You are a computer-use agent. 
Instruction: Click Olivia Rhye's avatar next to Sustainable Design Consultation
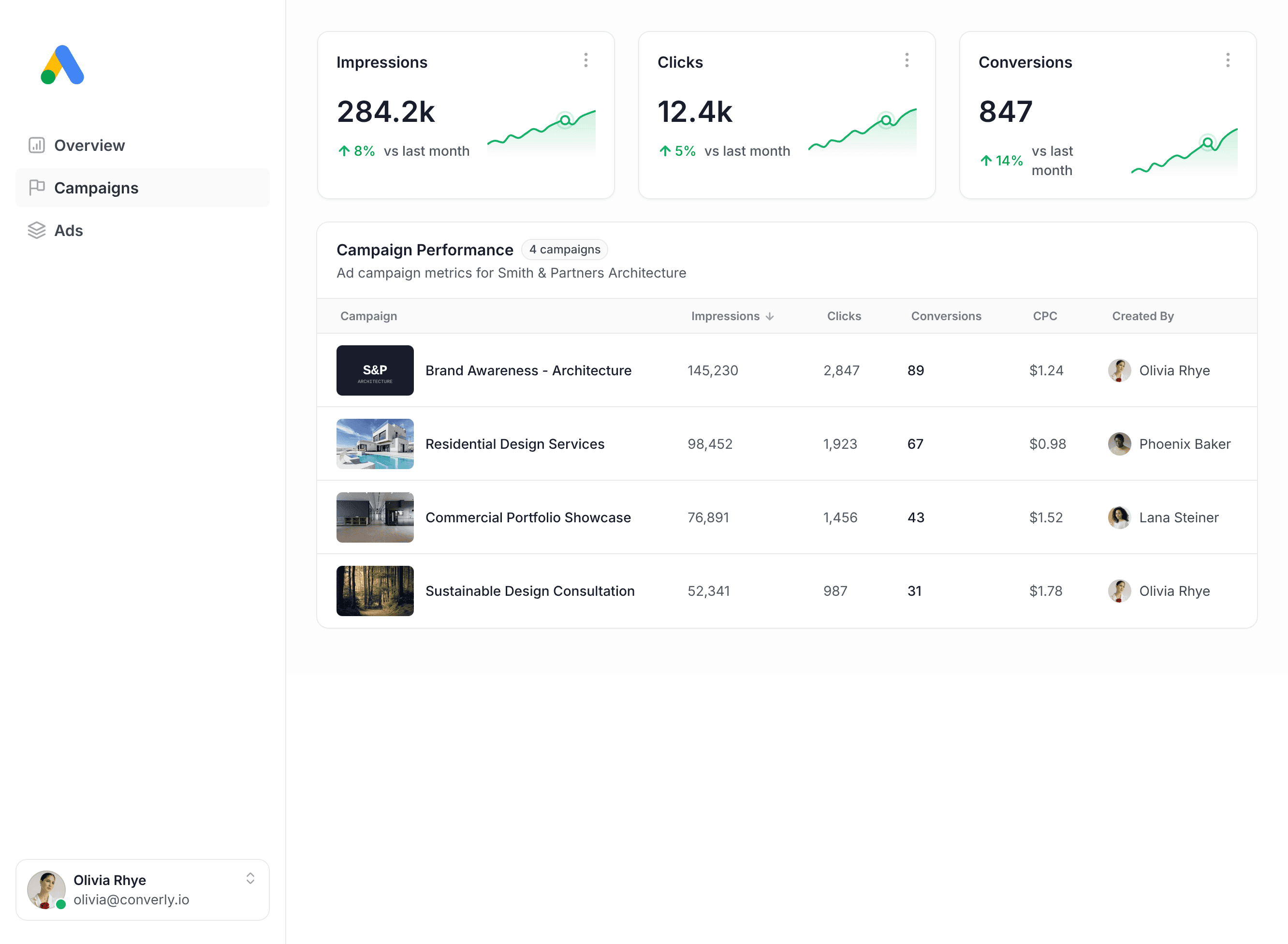coord(1120,591)
